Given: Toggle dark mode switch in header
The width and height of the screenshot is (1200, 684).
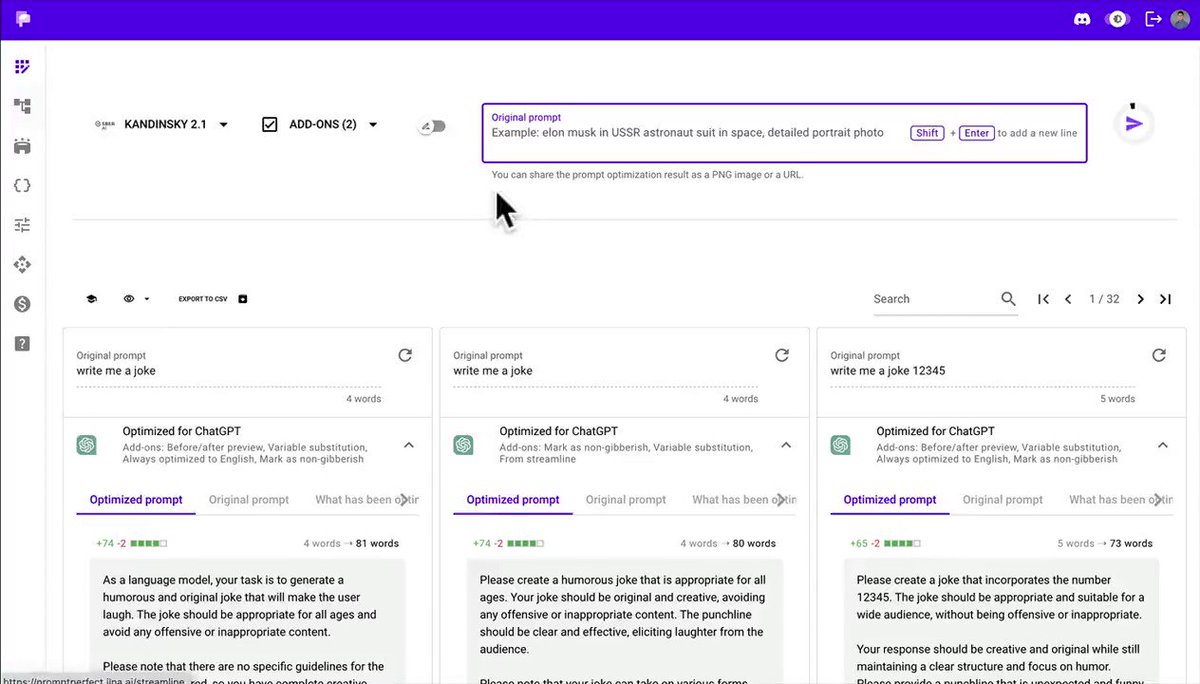Looking at the screenshot, I should [1117, 19].
